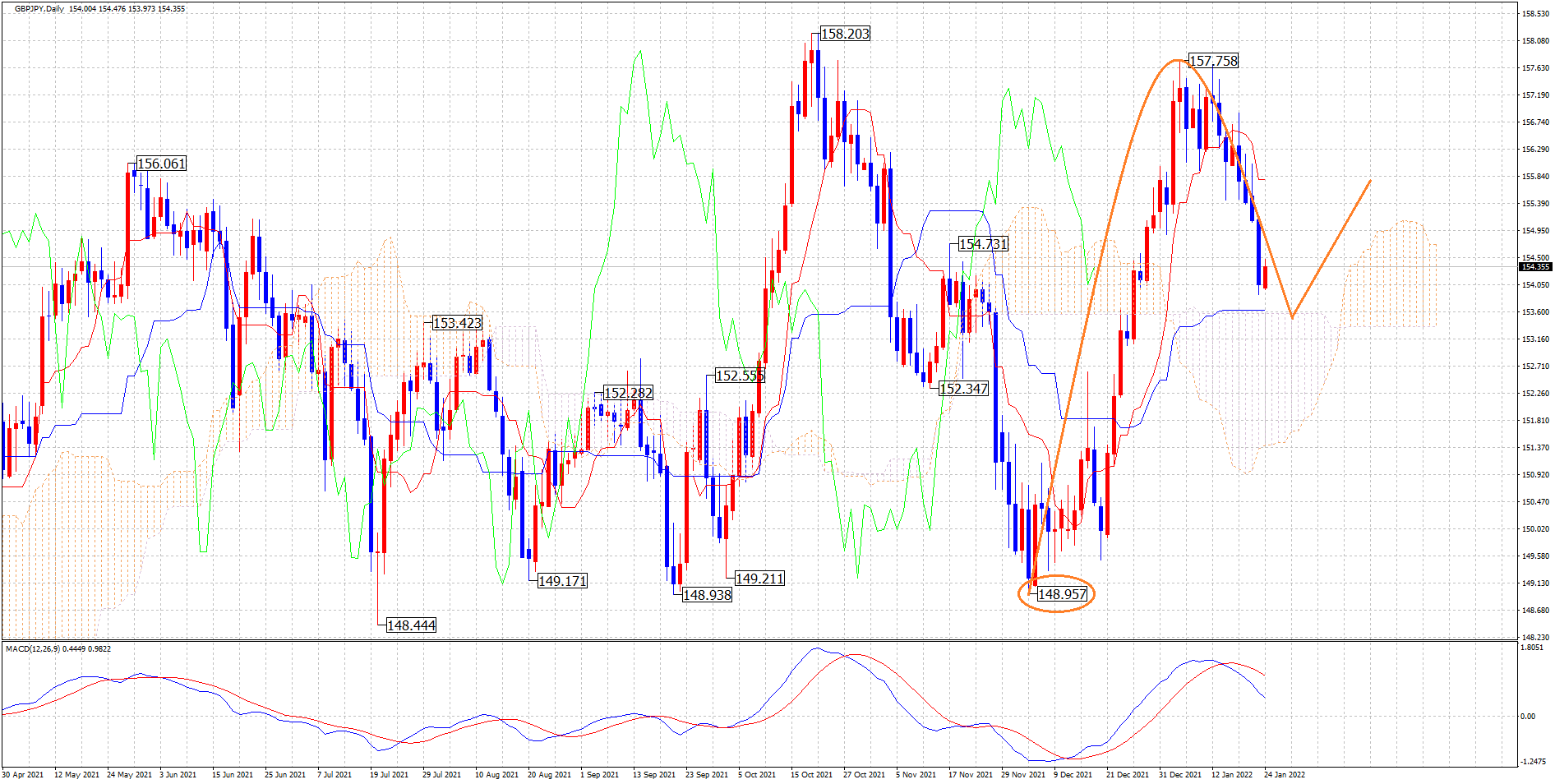1555x784 pixels.
Task: Select the 152.282 price label
Action: [x=628, y=393]
